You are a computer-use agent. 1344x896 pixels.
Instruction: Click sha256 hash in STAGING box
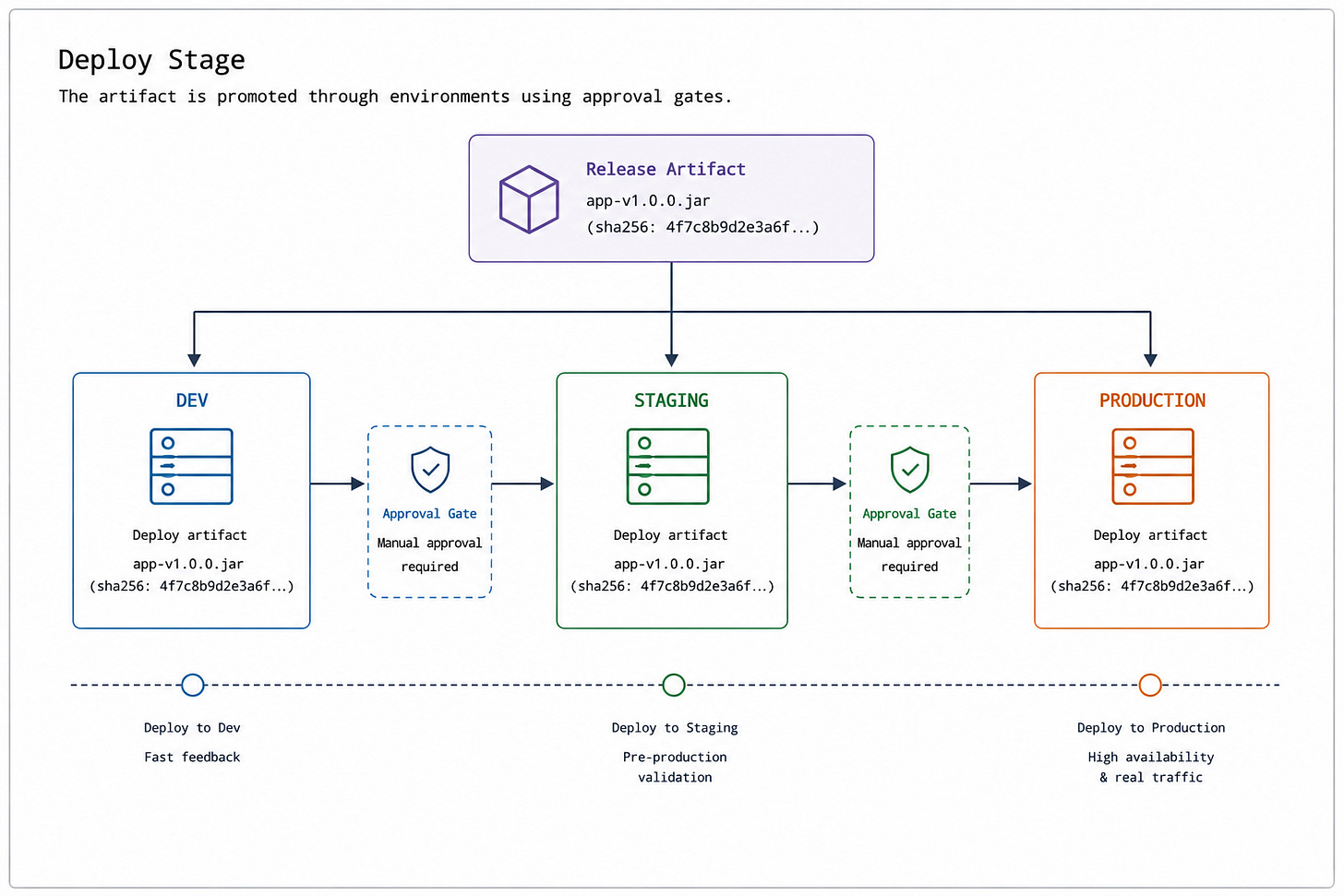(672, 586)
